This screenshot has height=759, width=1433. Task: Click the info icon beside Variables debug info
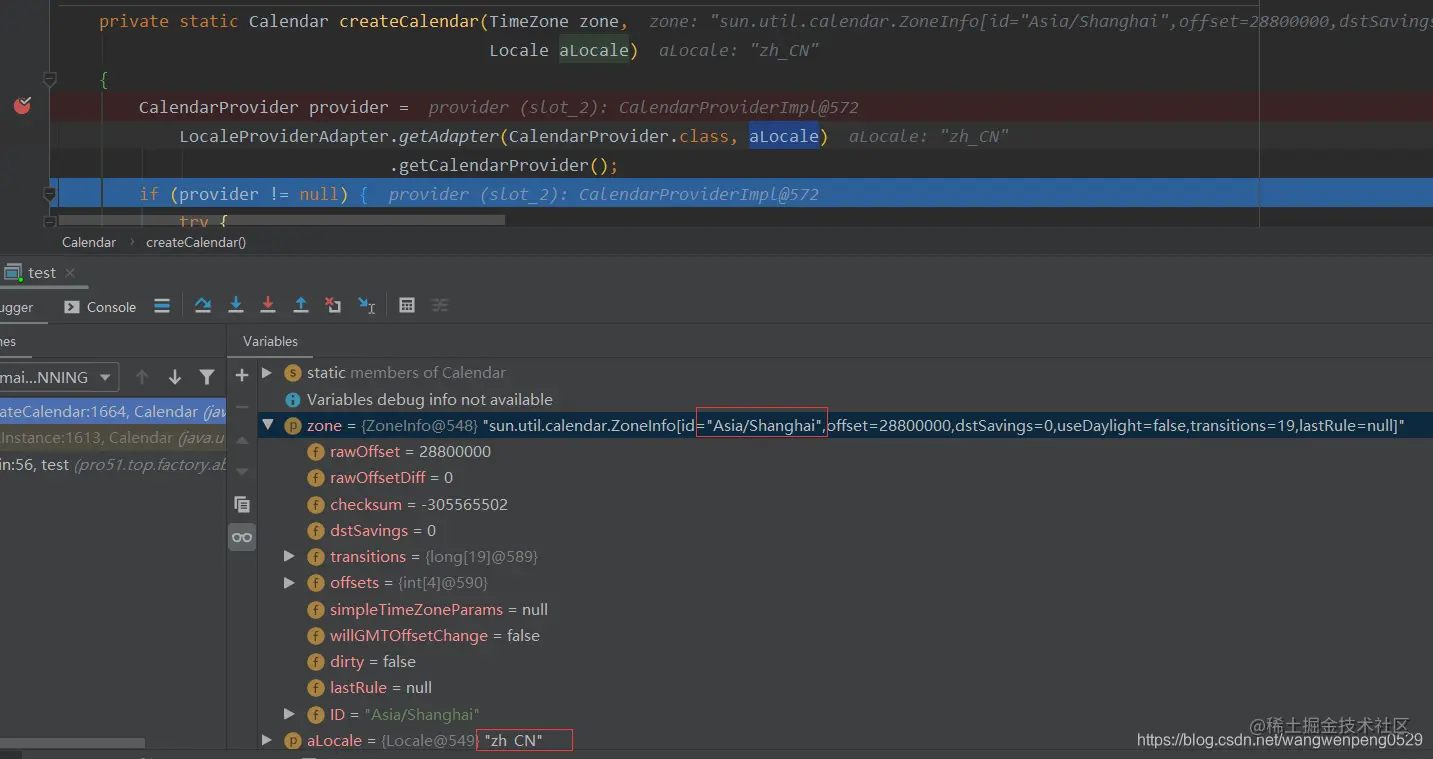coord(292,399)
